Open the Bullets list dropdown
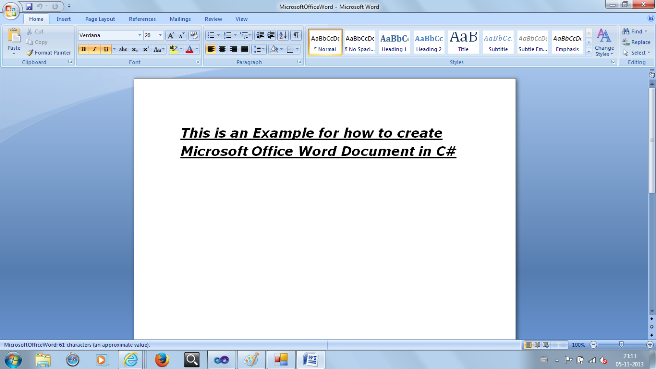The image size is (656, 369). pyautogui.click(x=218, y=36)
